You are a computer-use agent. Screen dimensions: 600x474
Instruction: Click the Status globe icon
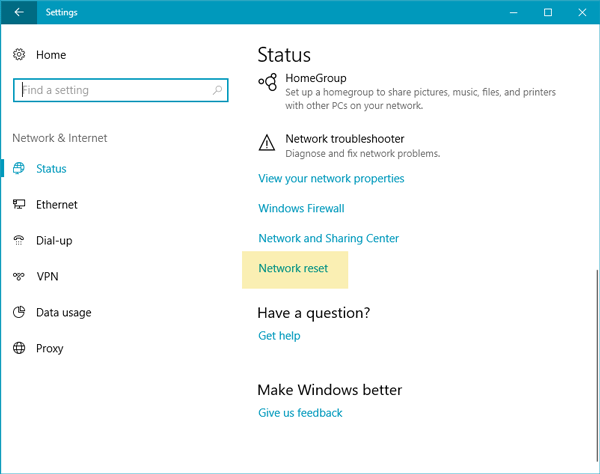[x=19, y=168]
